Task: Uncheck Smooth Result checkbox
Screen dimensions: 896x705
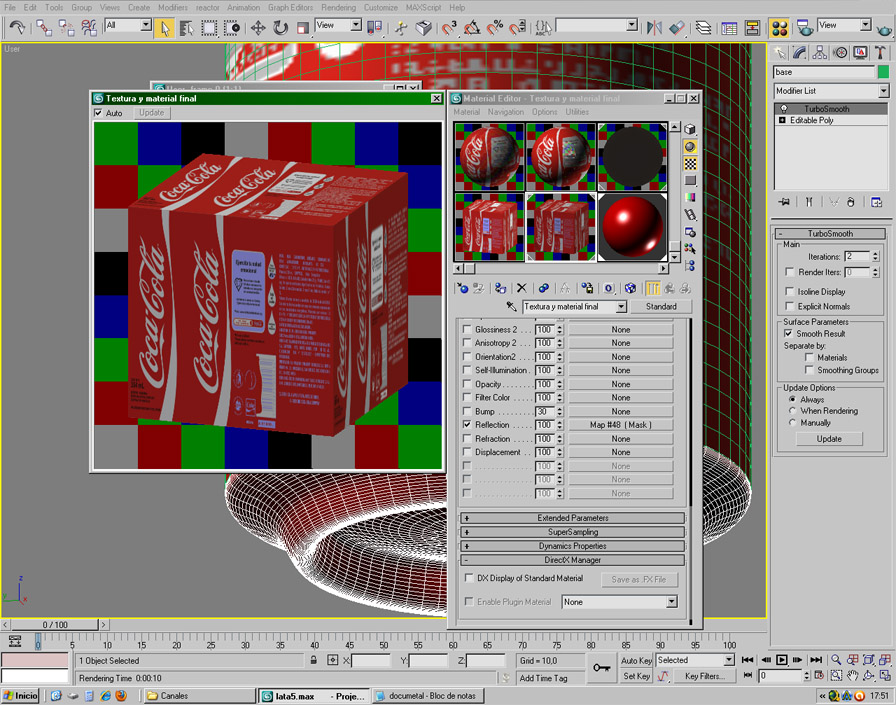Action: pyautogui.click(x=789, y=334)
